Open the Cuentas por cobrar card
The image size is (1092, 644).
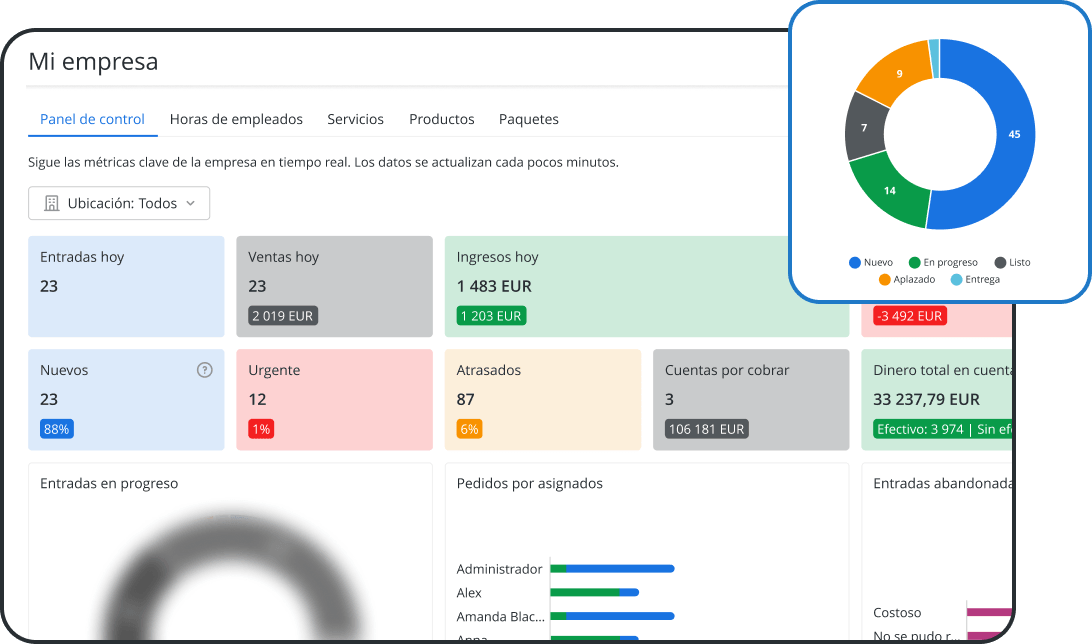tap(751, 400)
